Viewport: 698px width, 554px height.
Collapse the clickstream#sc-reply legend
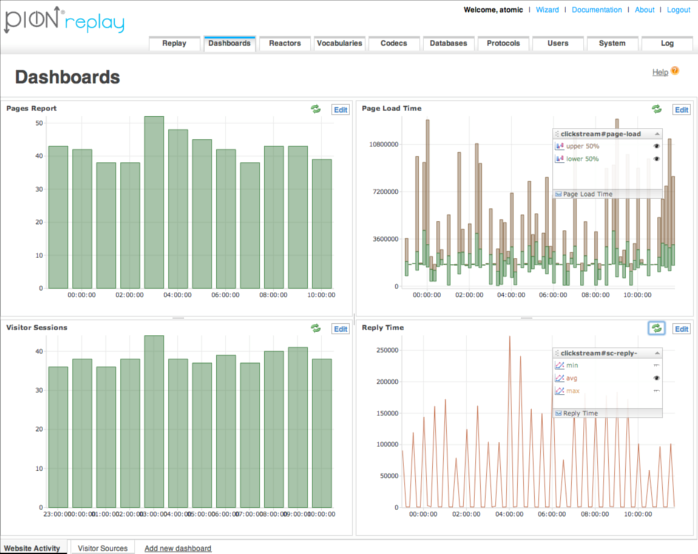pyautogui.click(x=657, y=353)
